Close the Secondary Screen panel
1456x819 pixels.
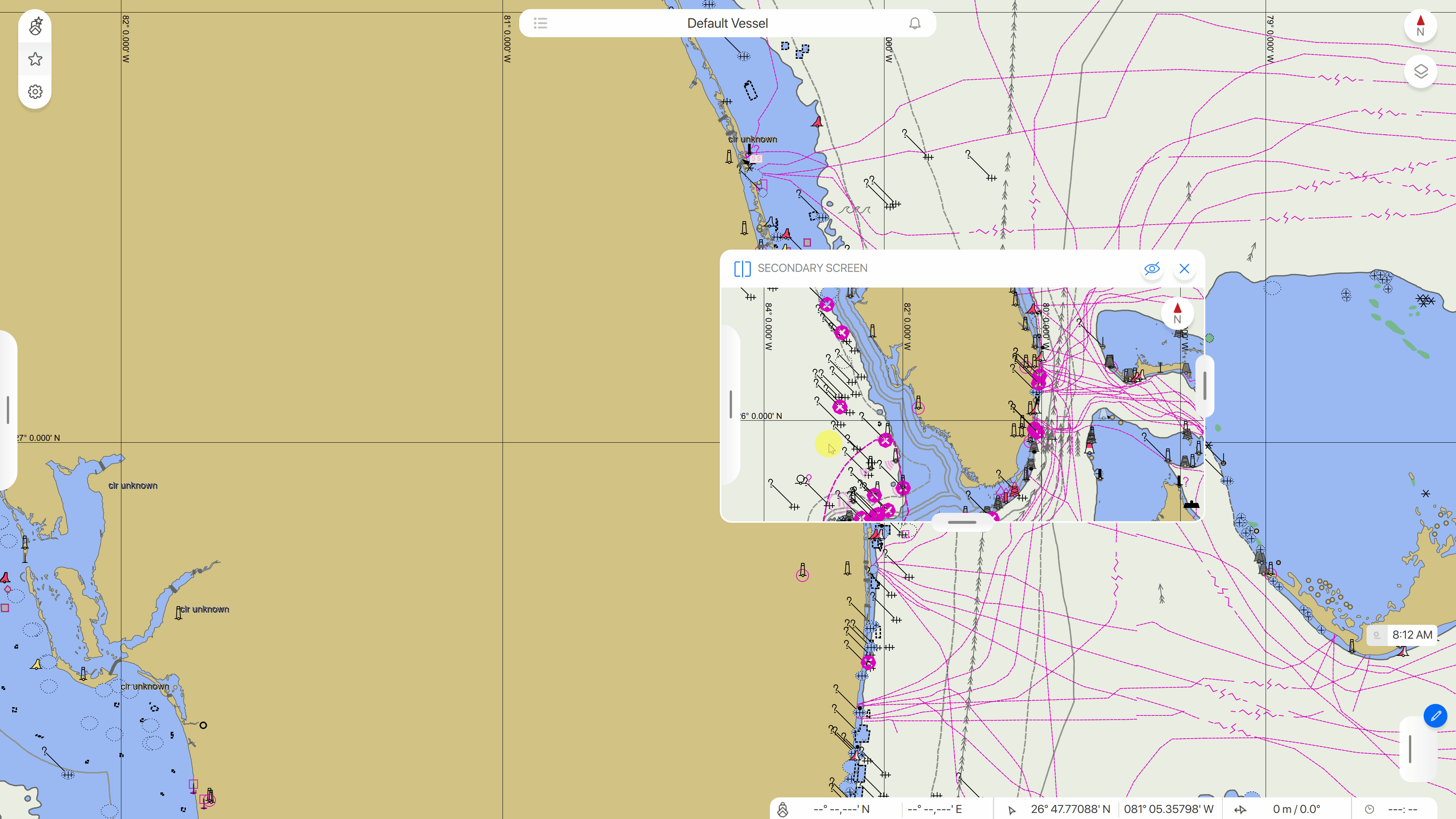pyautogui.click(x=1184, y=269)
